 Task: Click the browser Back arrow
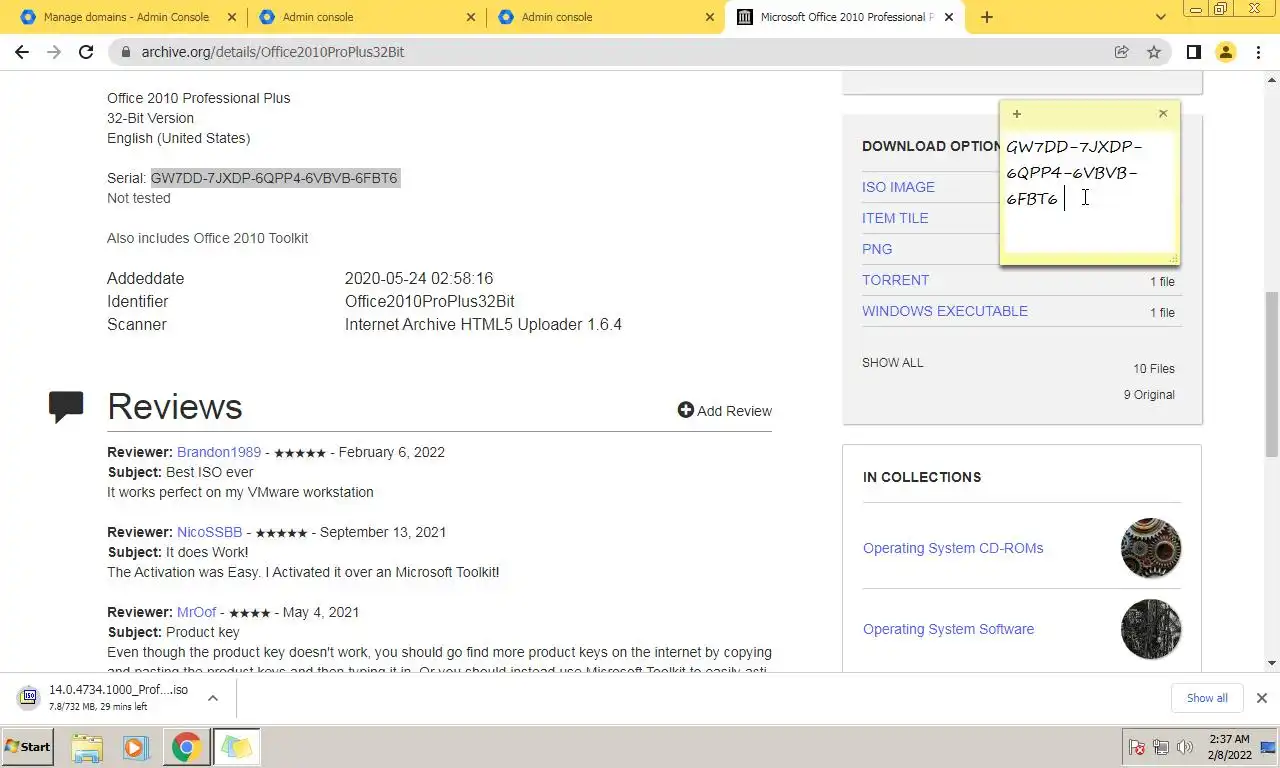point(22,52)
